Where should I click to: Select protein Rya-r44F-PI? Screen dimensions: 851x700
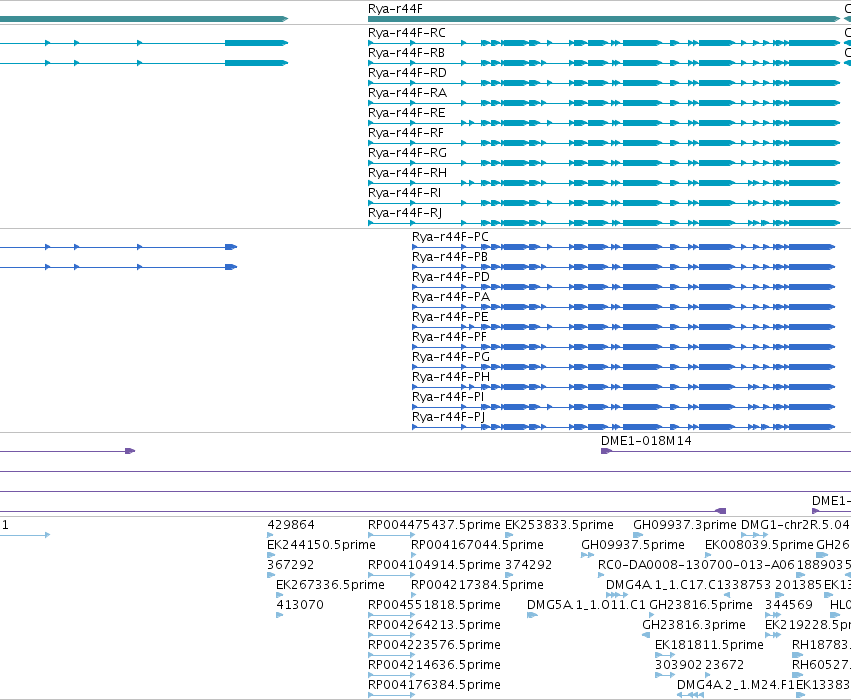coord(448,398)
